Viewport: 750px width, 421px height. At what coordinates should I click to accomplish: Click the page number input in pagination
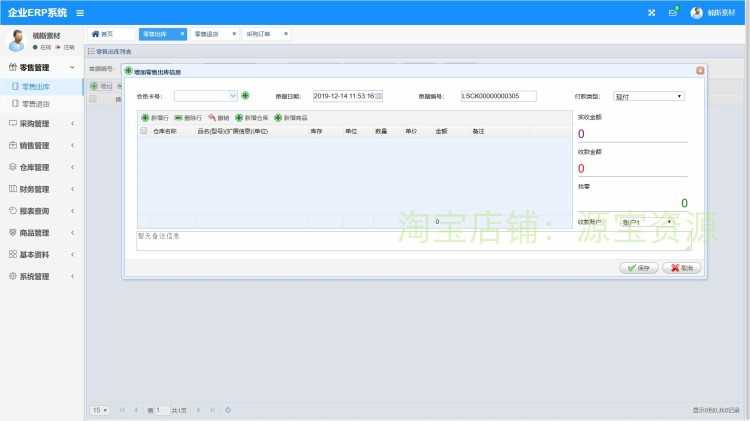click(x=161, y=410)
